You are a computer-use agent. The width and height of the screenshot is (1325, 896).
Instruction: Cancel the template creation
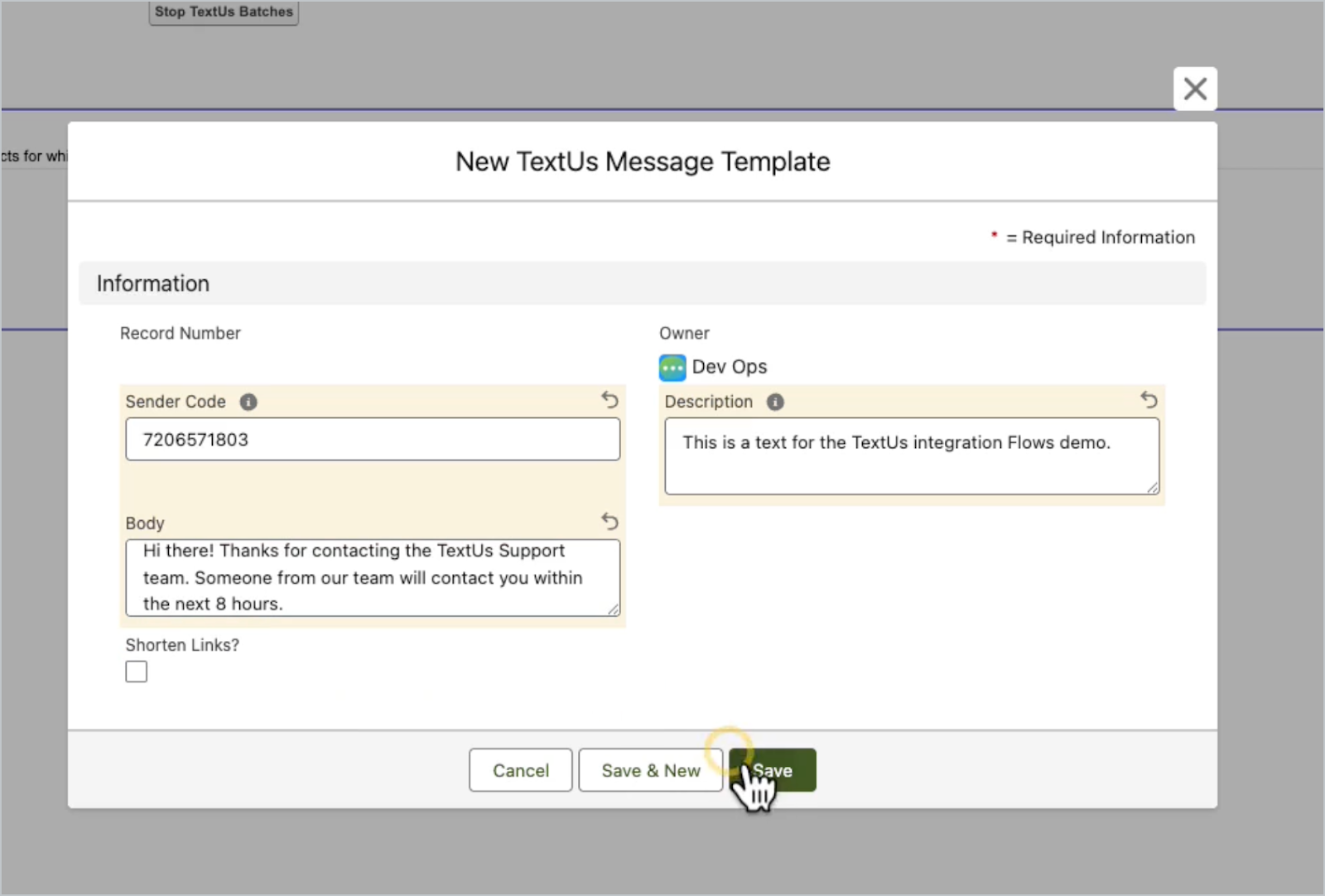point(520,770)
